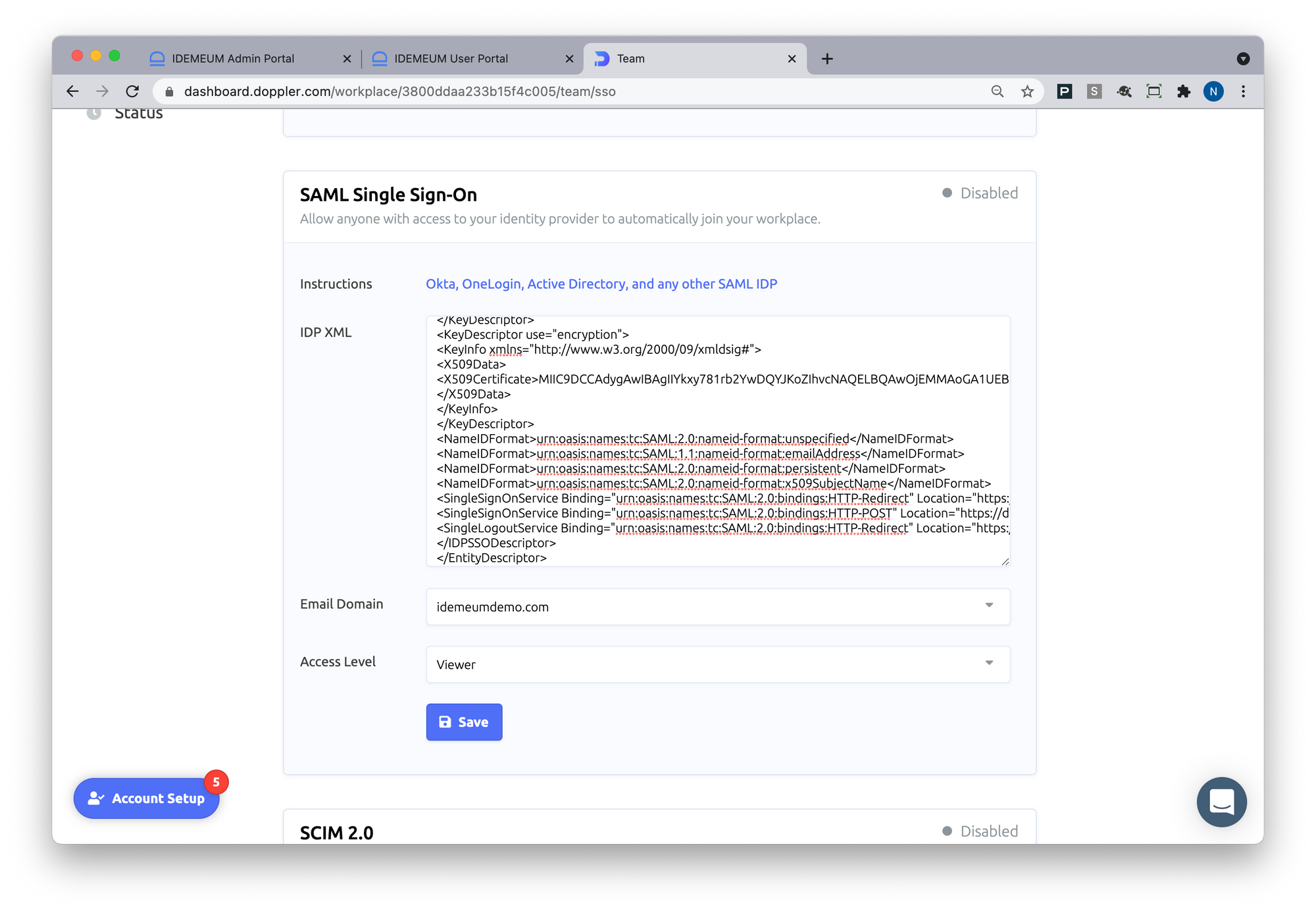Open the Email Domain dropdown

(x=718, y=606)
